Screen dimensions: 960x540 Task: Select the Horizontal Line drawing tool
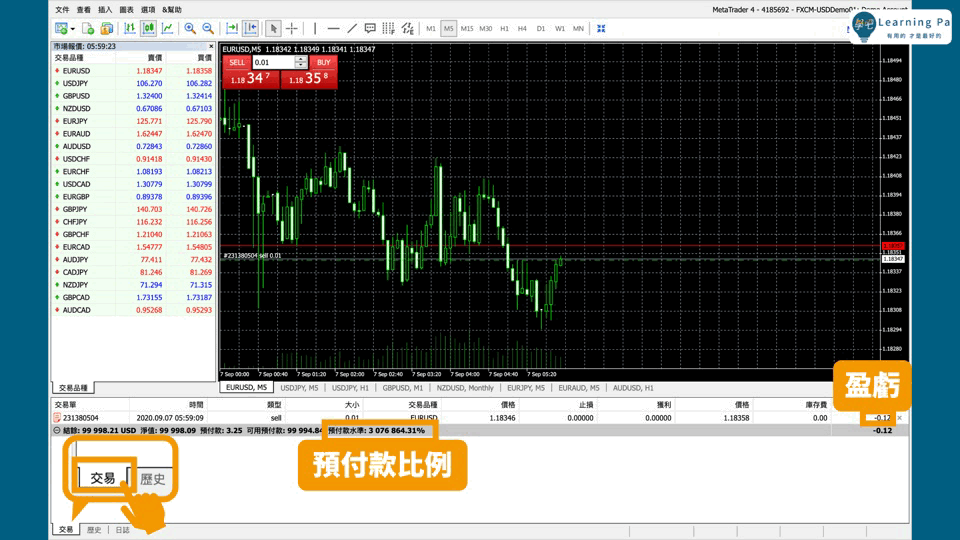click(333, 28)
